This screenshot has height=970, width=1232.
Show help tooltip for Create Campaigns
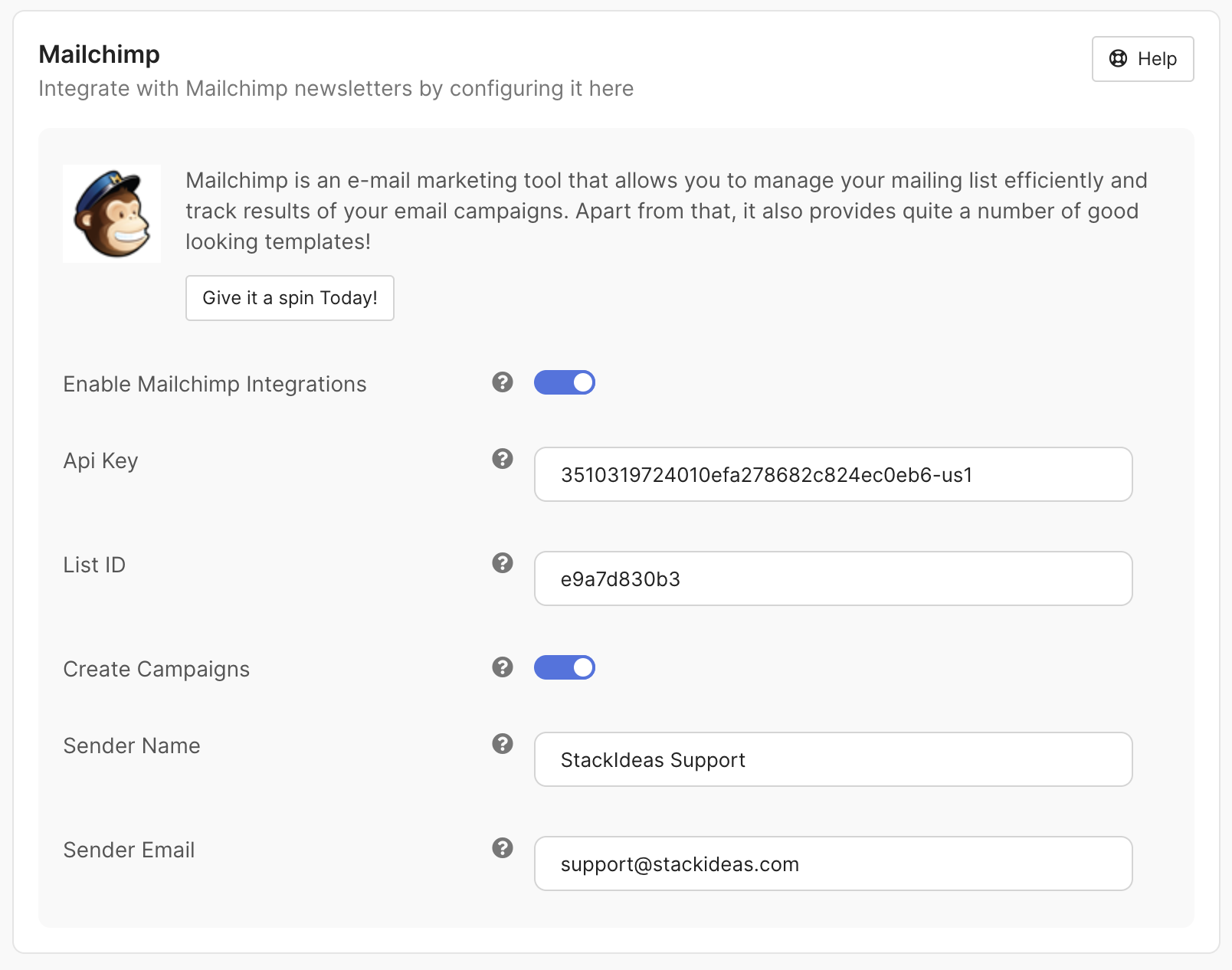tap(503, 667)
